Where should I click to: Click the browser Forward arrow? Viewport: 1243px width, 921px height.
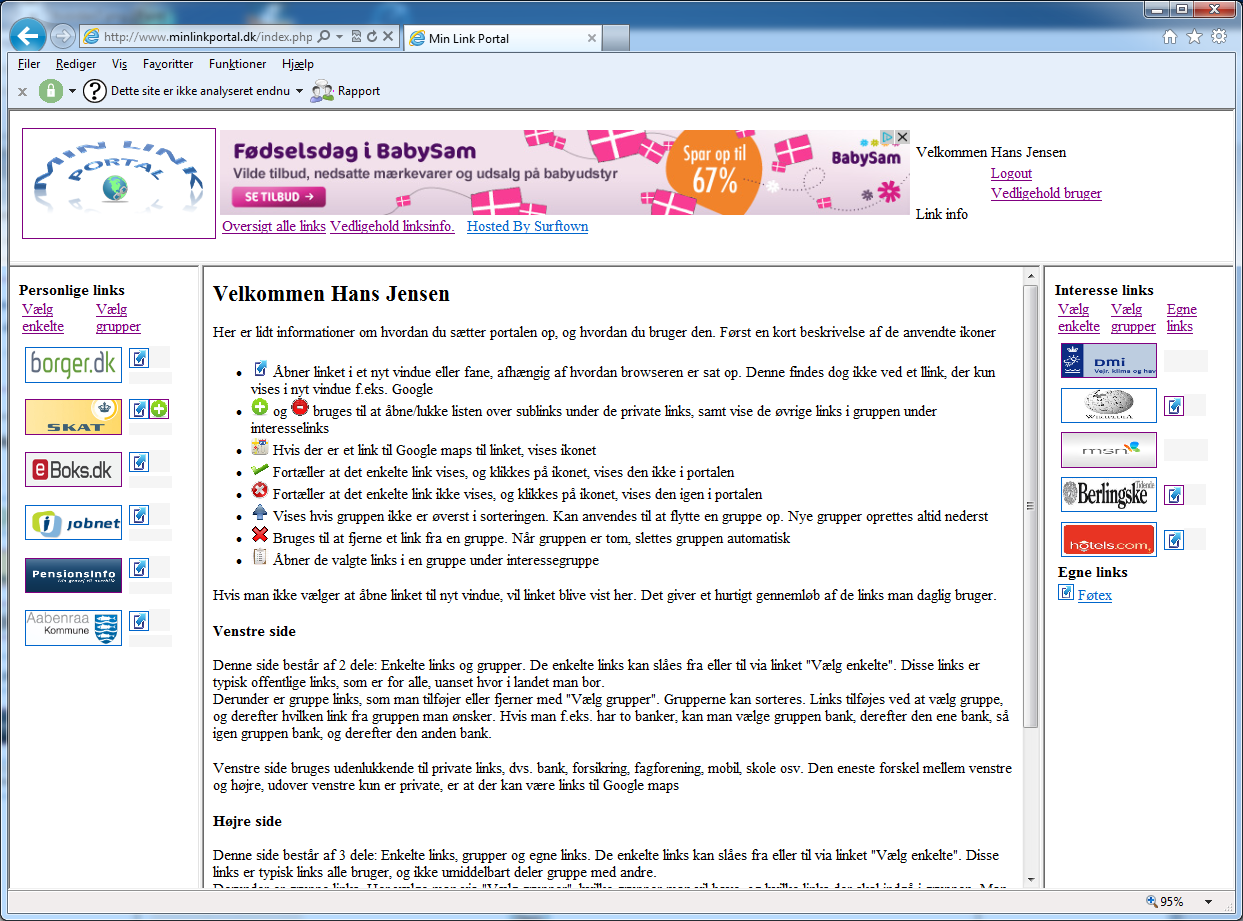[62, 37]
